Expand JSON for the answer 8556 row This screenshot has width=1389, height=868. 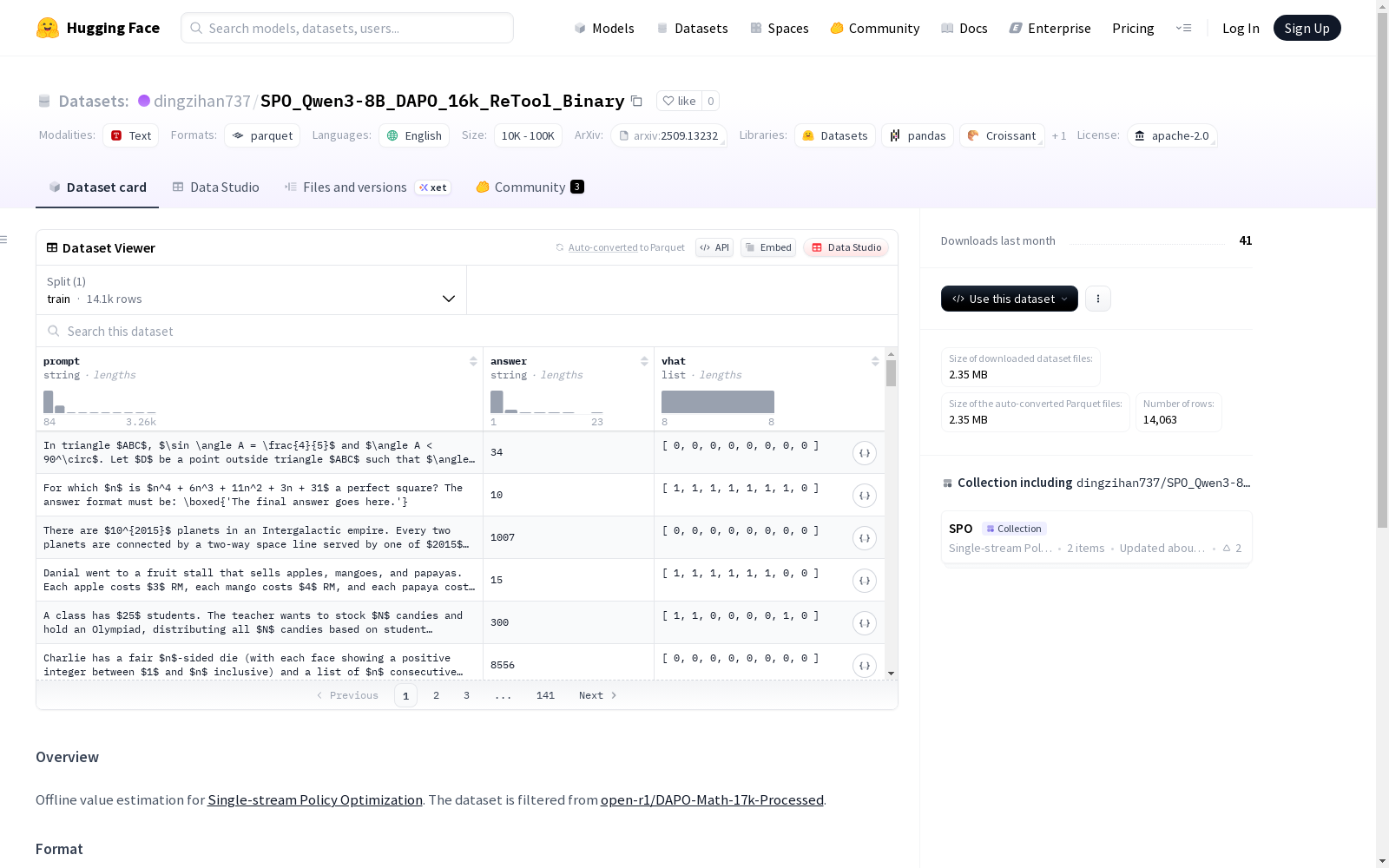coord(865,666)
